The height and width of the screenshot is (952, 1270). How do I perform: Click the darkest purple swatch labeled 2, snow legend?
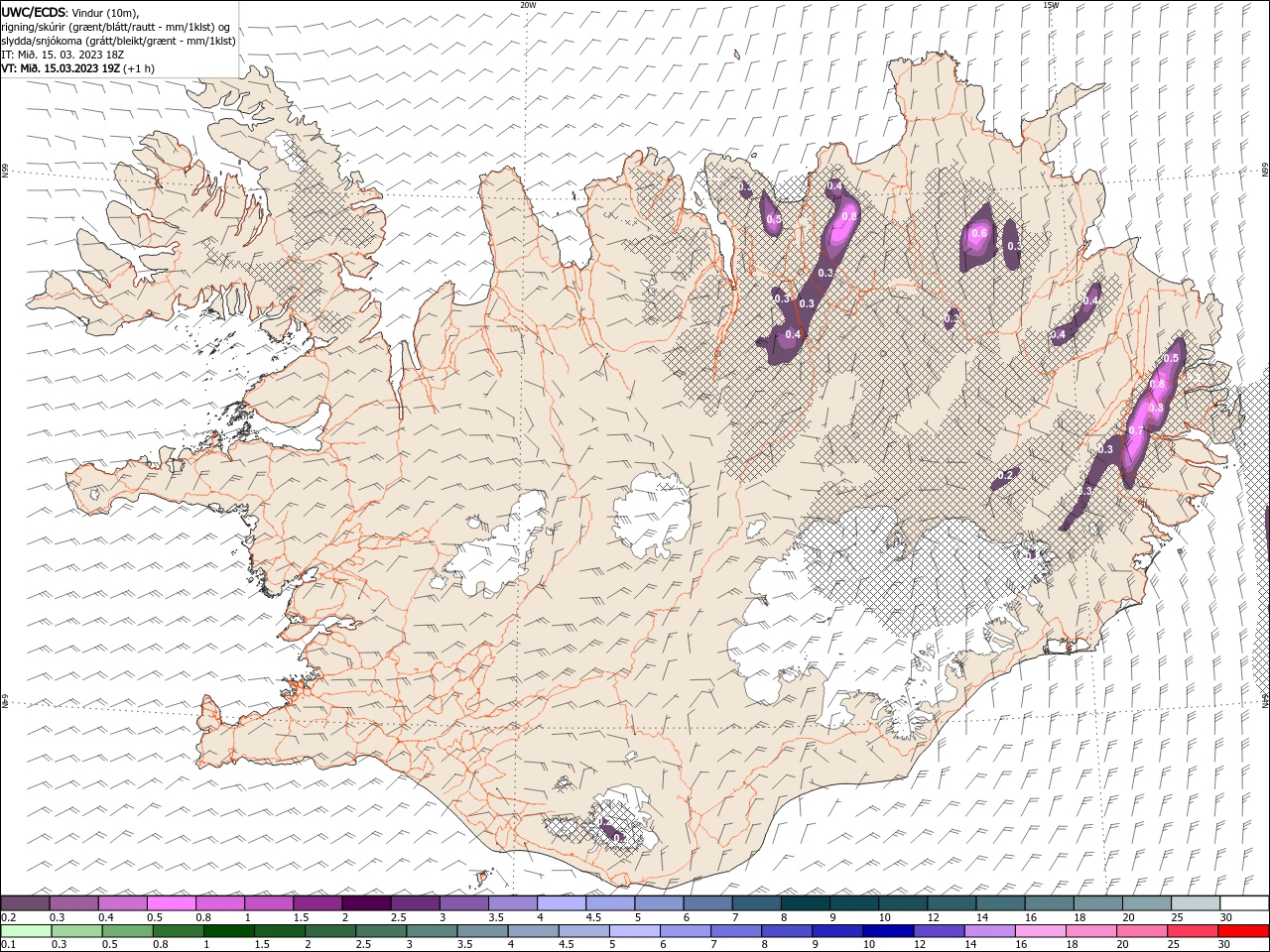point(366,903)
